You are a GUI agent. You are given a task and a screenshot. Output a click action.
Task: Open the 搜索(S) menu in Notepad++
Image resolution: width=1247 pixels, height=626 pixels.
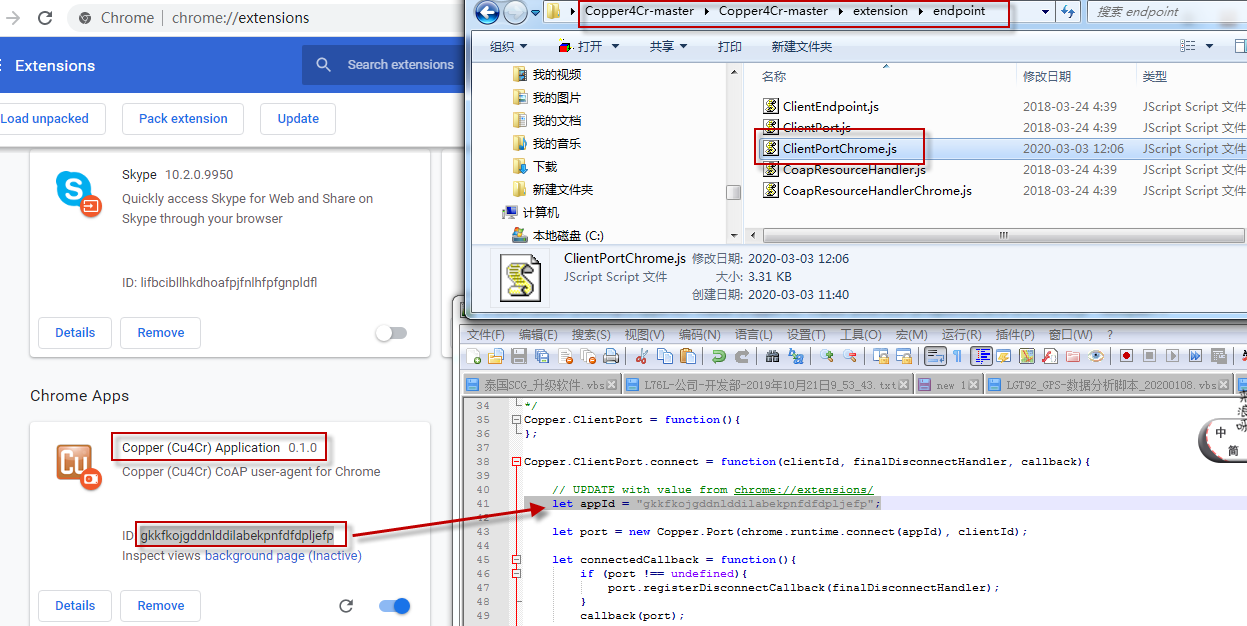point(591,334)
